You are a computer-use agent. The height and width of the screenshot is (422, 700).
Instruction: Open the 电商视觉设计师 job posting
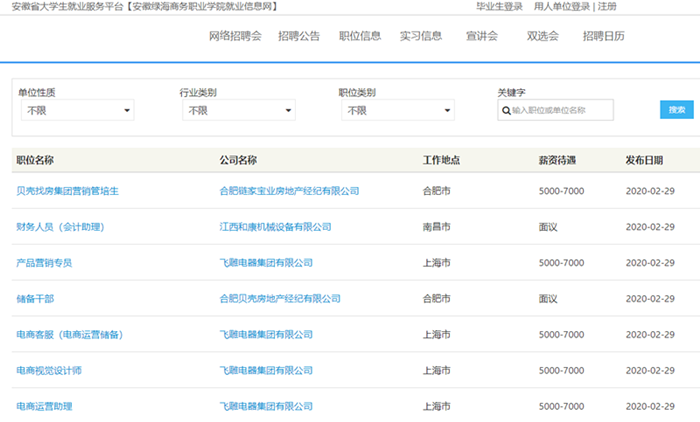(49, 371)
